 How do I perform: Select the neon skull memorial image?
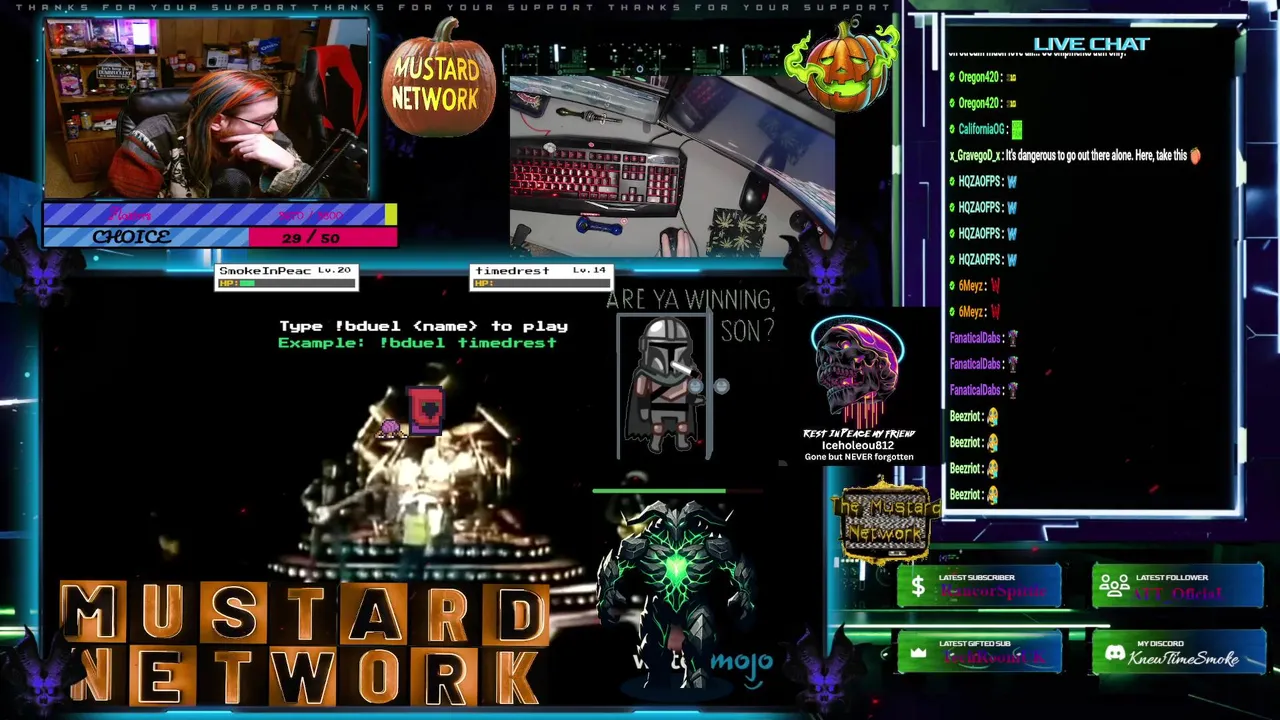[x=856, y=372]
